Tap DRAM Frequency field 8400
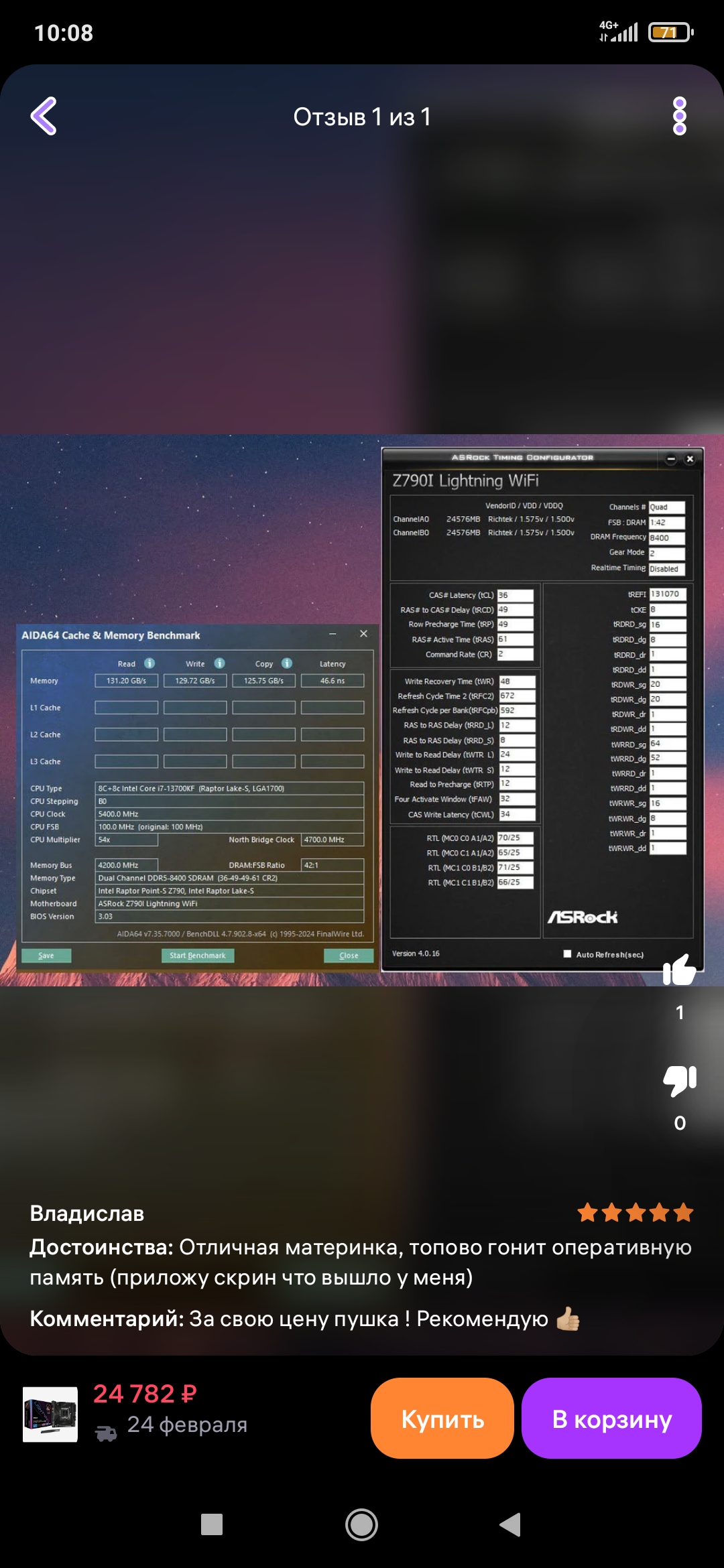This screenshot has height=1568, width=724. (667, 537)
